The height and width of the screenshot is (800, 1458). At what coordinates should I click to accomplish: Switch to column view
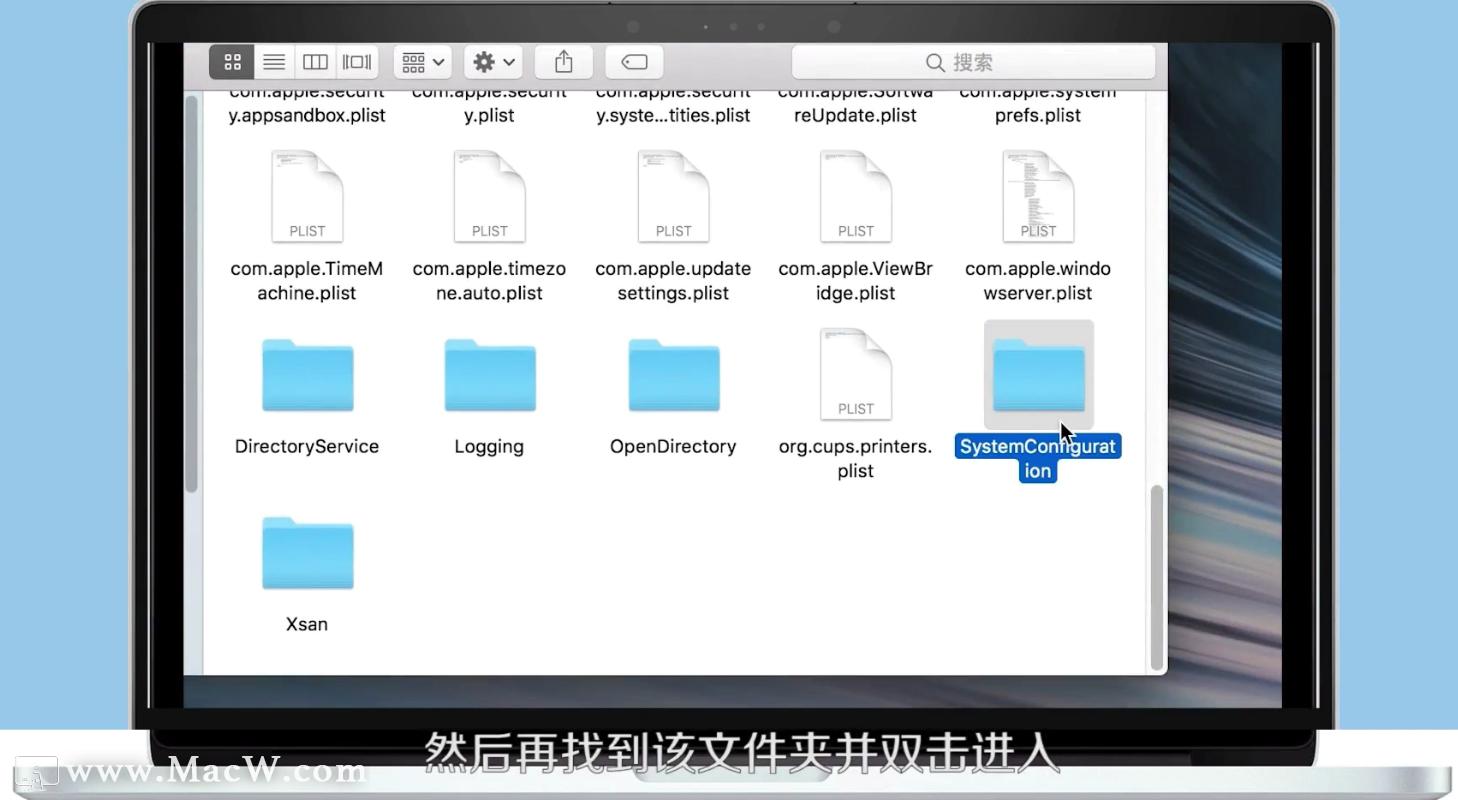314,61
